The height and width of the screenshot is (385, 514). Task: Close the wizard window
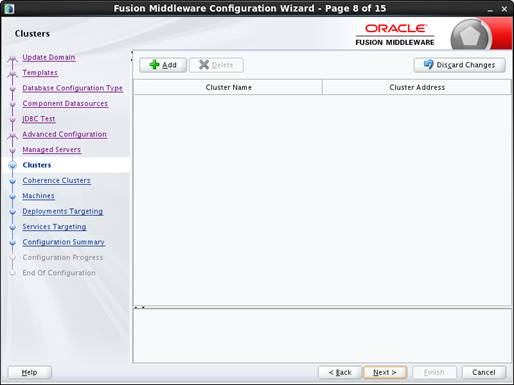click(x=504, y=9)
